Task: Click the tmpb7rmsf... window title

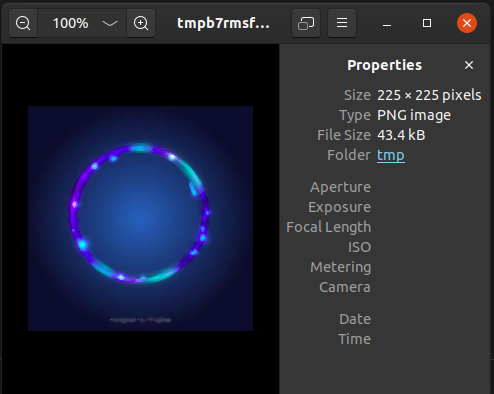Action: point(223,23)
